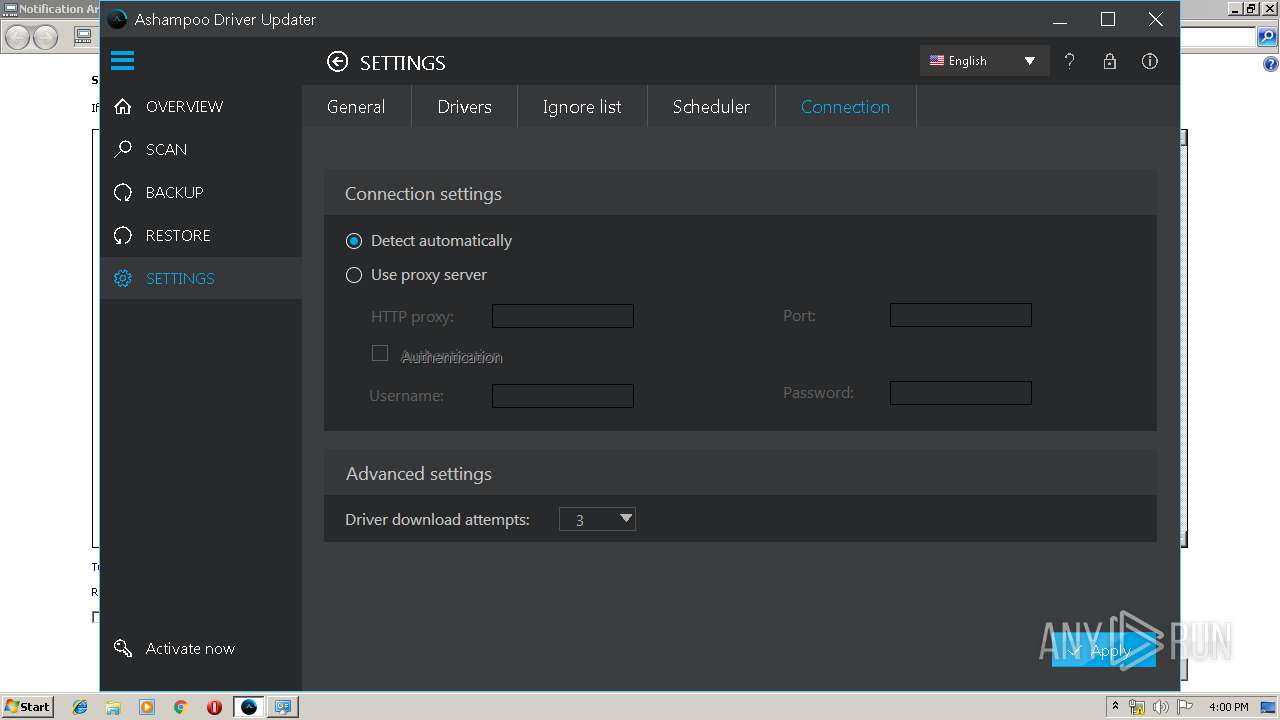Click the Windows Start button
The image size is (1280, 720).
(27, 707)
